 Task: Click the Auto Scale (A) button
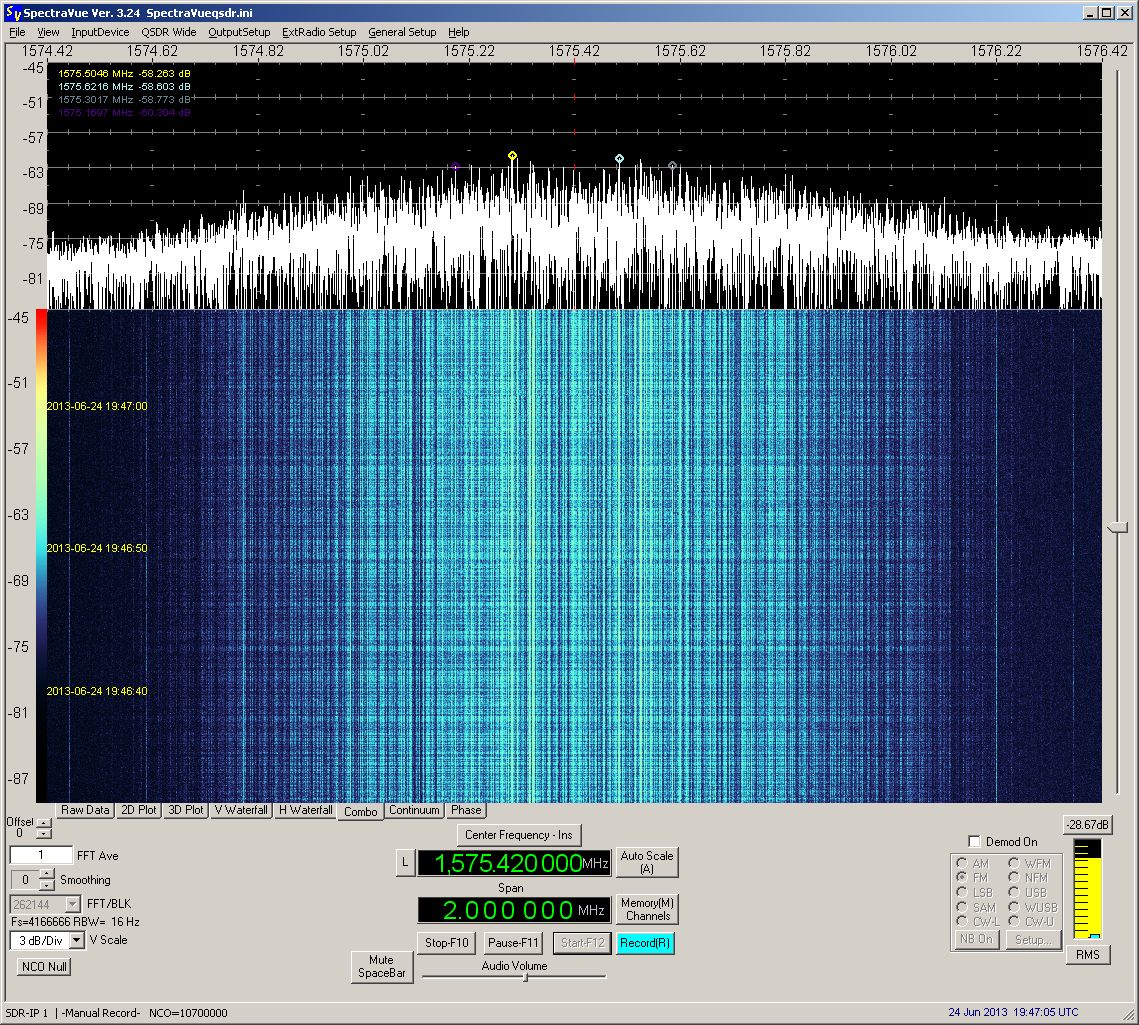646,862
